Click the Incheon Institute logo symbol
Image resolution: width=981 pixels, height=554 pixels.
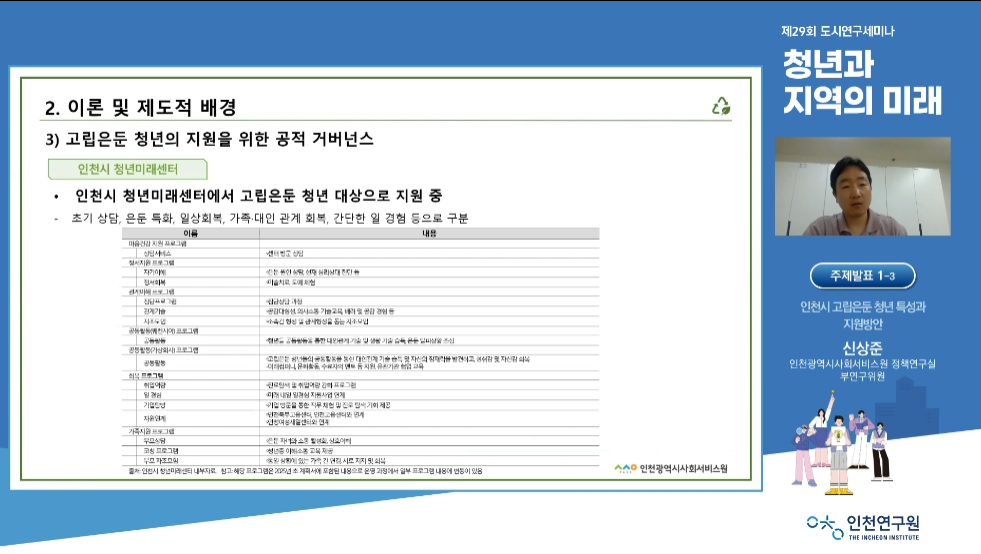[x=823, y=525]
